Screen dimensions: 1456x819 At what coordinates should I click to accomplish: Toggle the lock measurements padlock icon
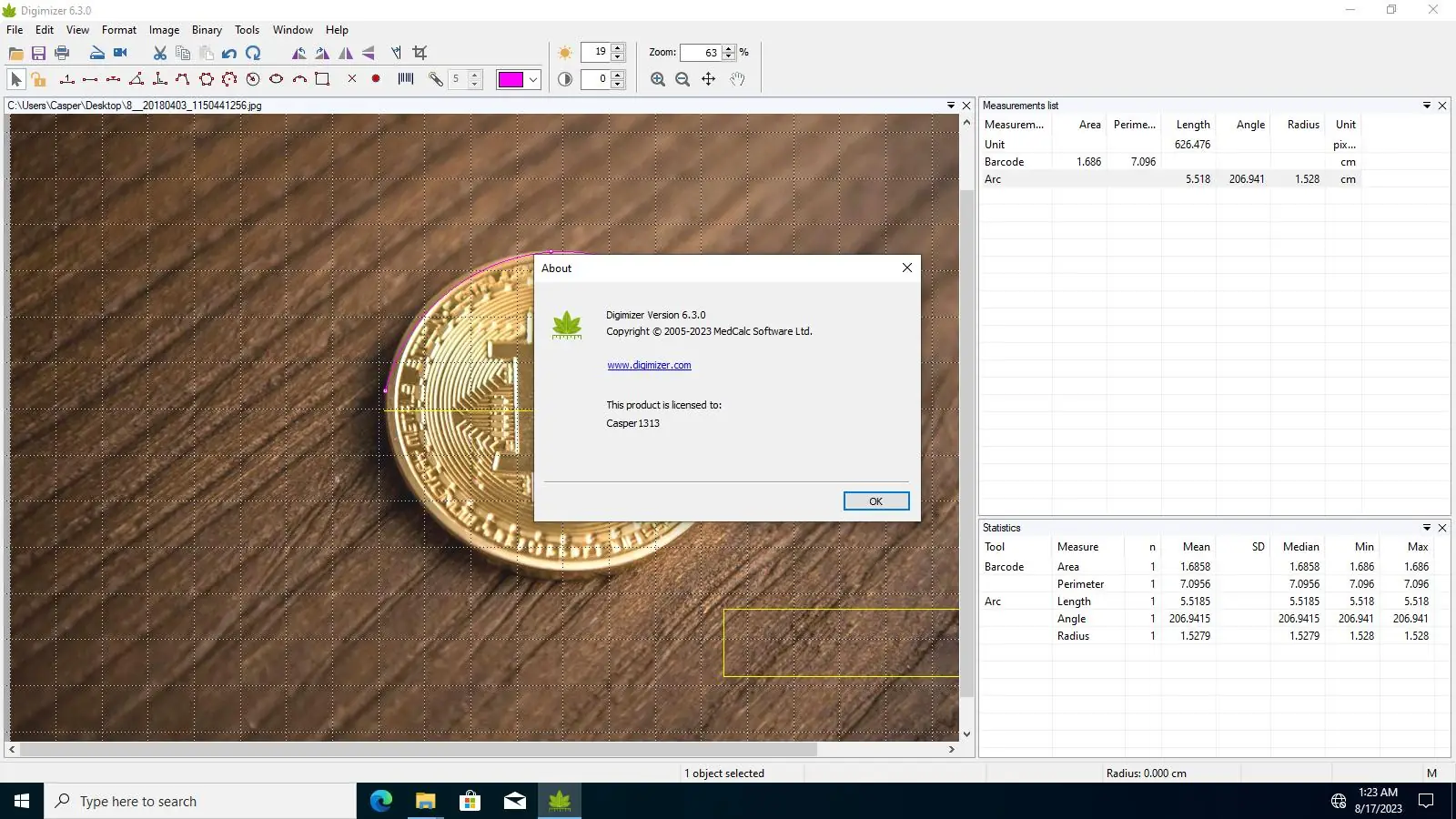(x=38, y=79)
